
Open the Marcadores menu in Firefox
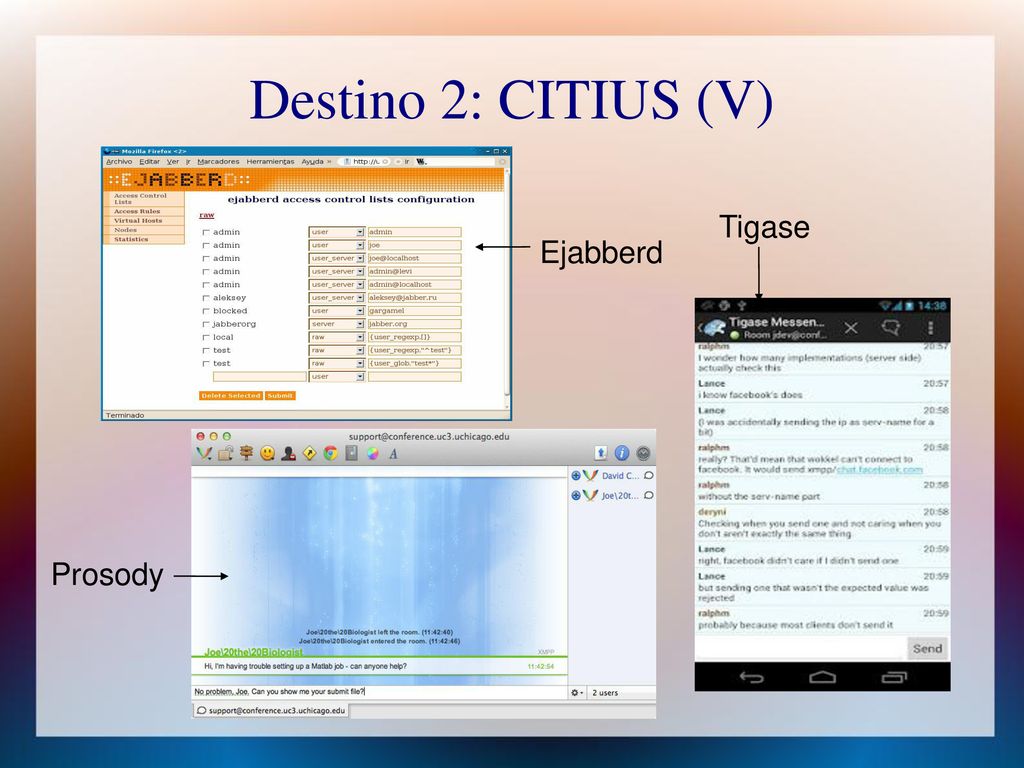pyautogui.click(x=218, y=161)
